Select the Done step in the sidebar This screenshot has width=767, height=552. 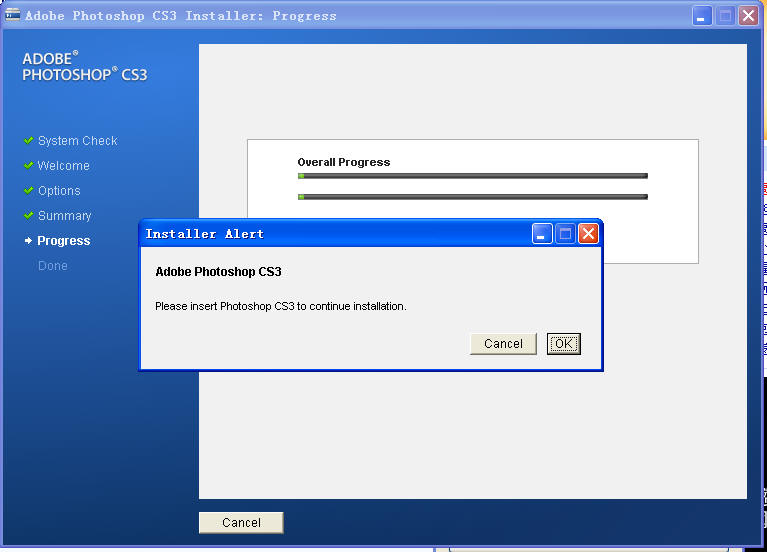pos(53,266)
